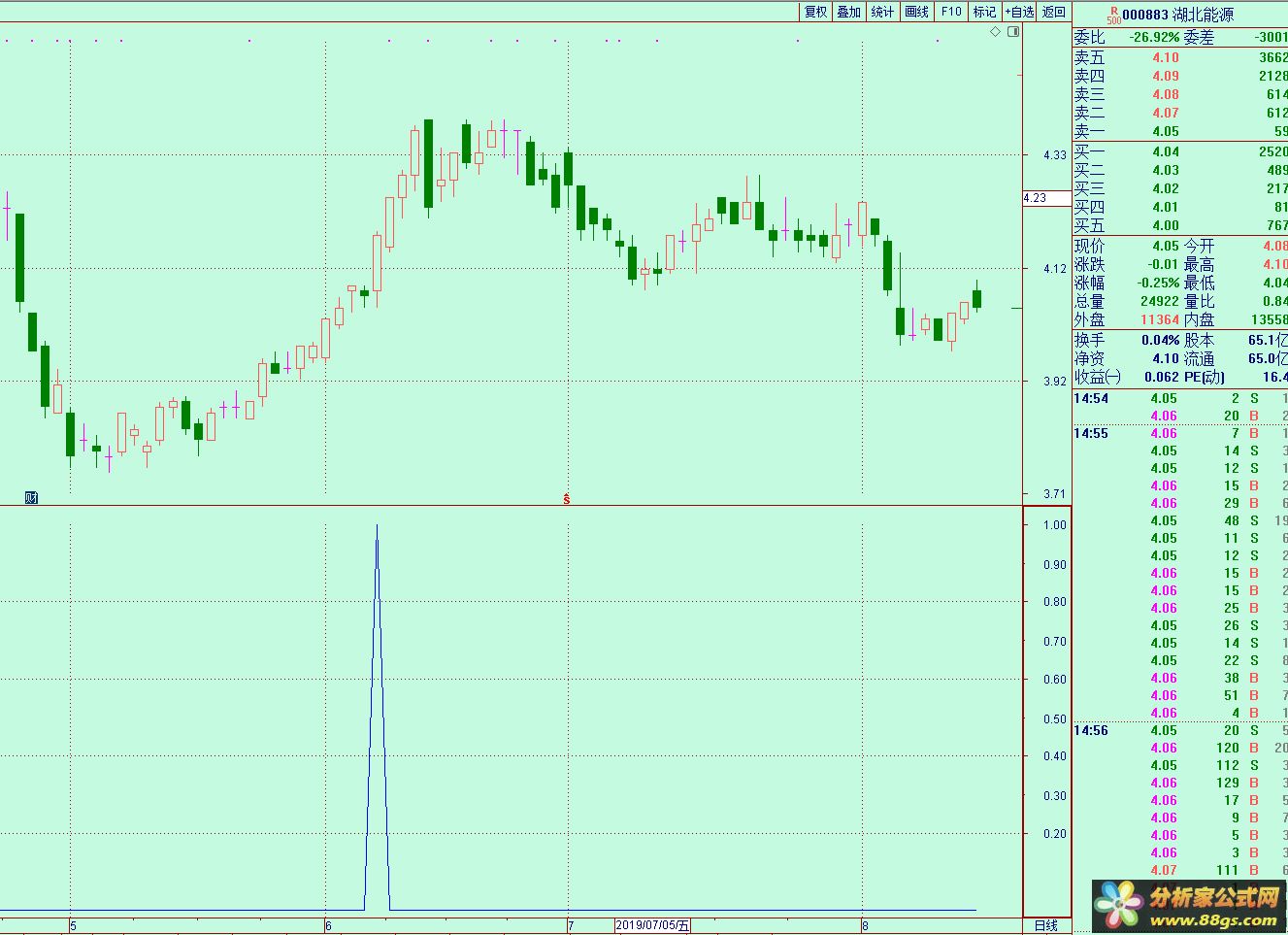Viewport: 1288px width, 935px height.
Task: Toggle side panel icon beside diamond
Action: [x=1014, y=32]
